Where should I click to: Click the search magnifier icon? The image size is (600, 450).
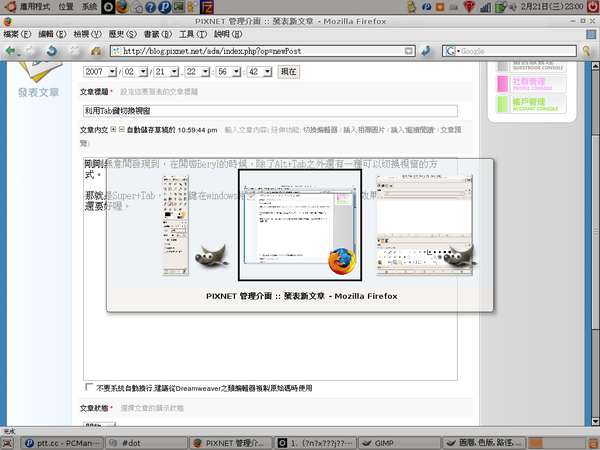pyautogui.click(x=587, y=51)
